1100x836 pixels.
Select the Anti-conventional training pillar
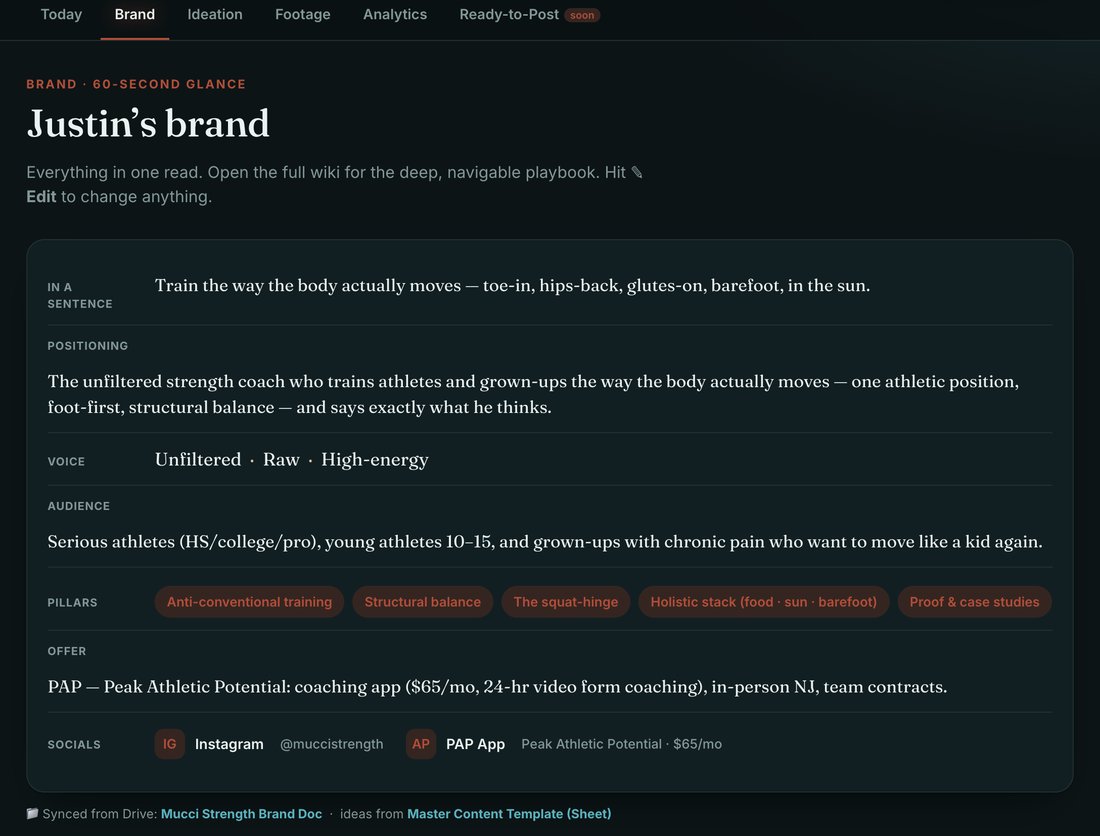click(x=249, y=602)
